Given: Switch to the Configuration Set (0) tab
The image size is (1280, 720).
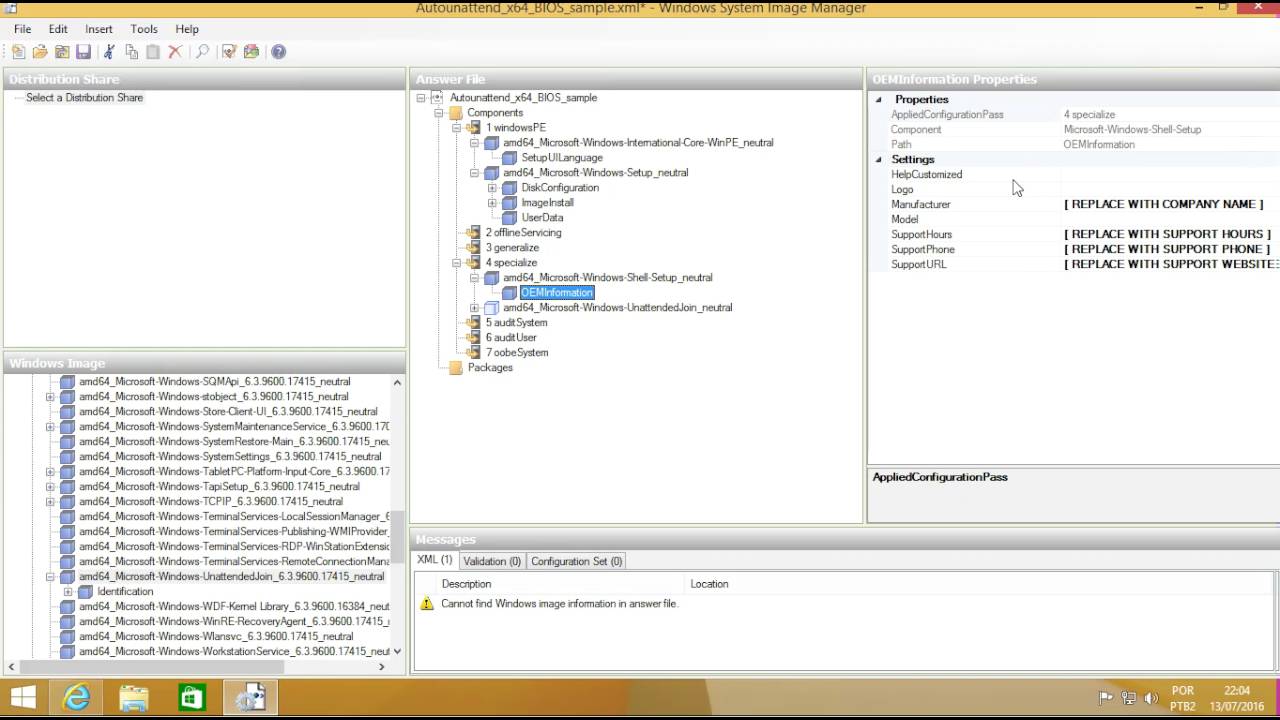Looking at the screenshot, I should [x=576, y=561].
